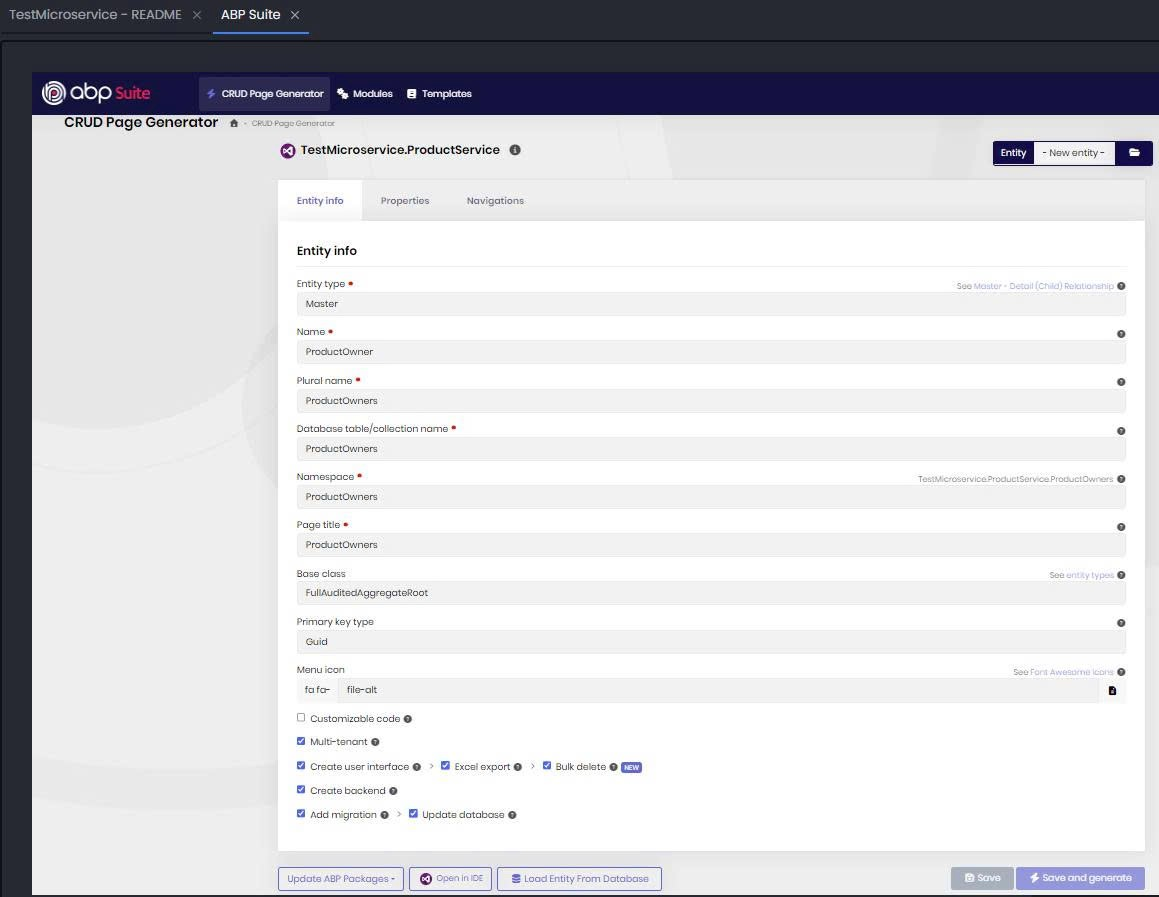Click help icon for the Name field
The image size is (1159, 897).
click(1121, 334)
